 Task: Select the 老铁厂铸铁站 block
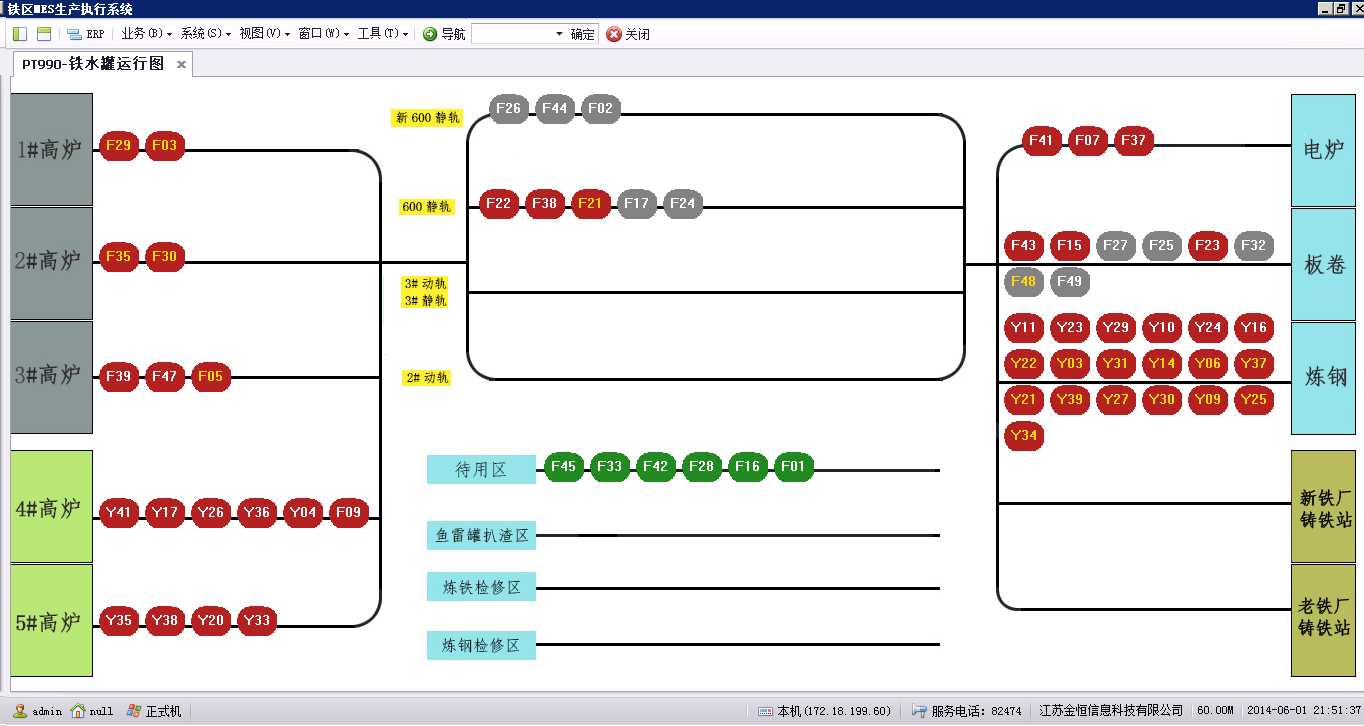(1323, 620)
